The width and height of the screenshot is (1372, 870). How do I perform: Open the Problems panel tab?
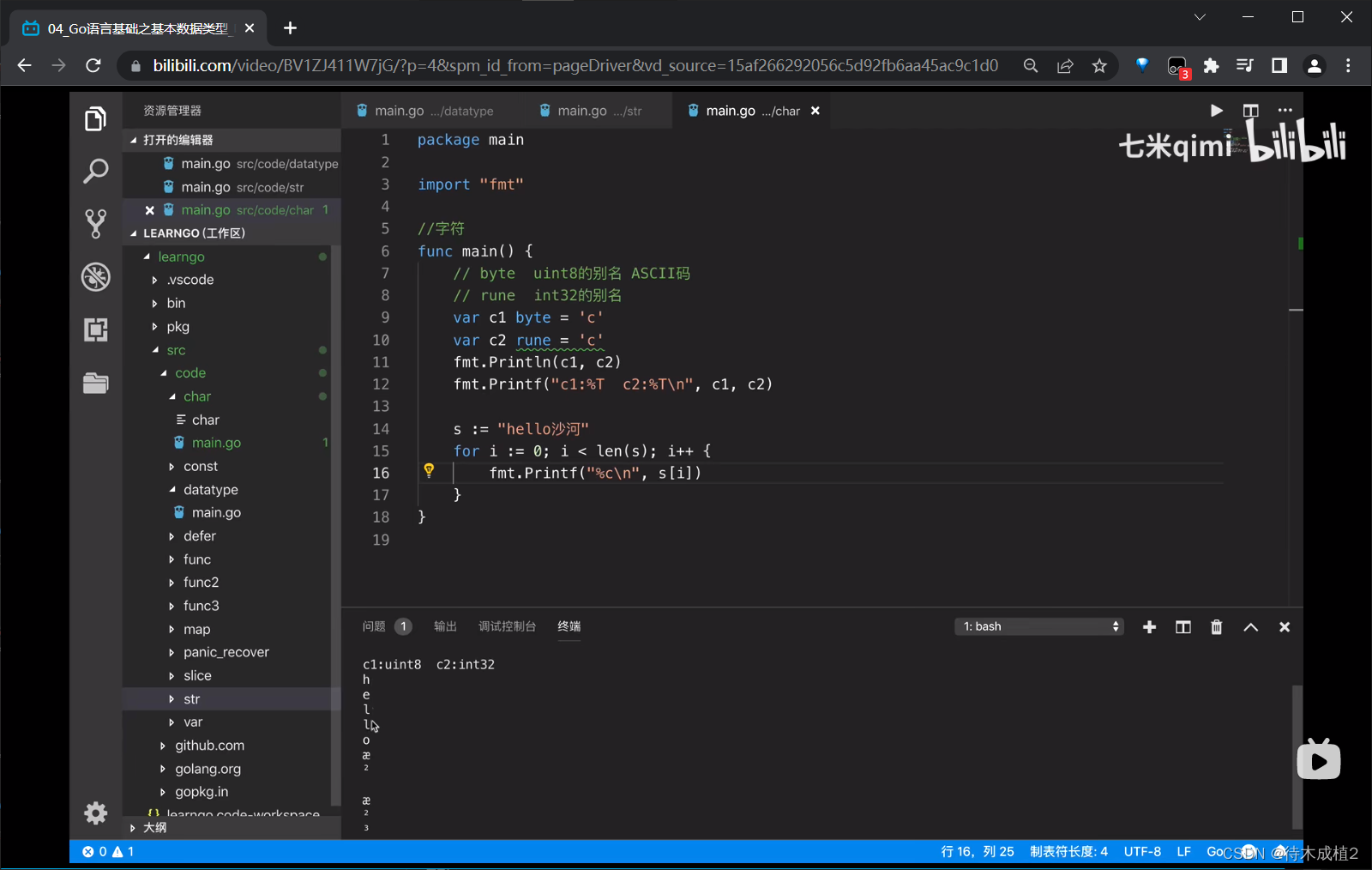click(387, 626)
